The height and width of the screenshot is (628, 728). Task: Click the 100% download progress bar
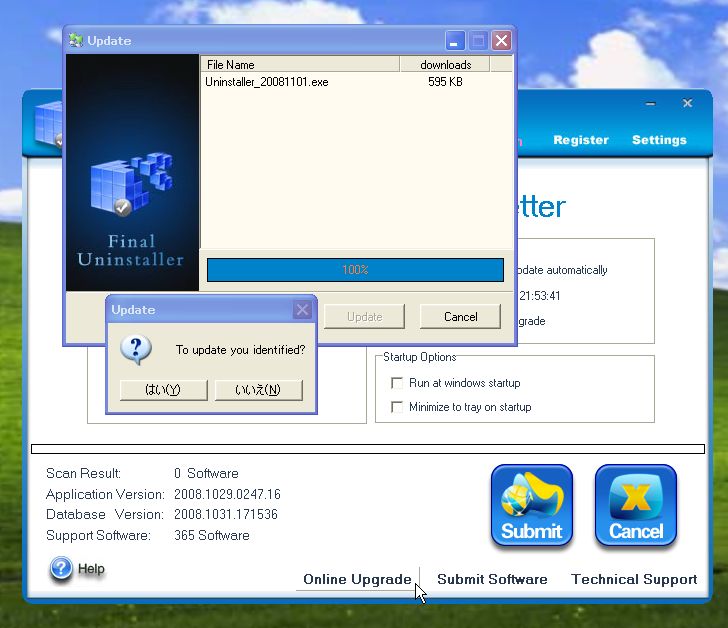tap(355, 270)
